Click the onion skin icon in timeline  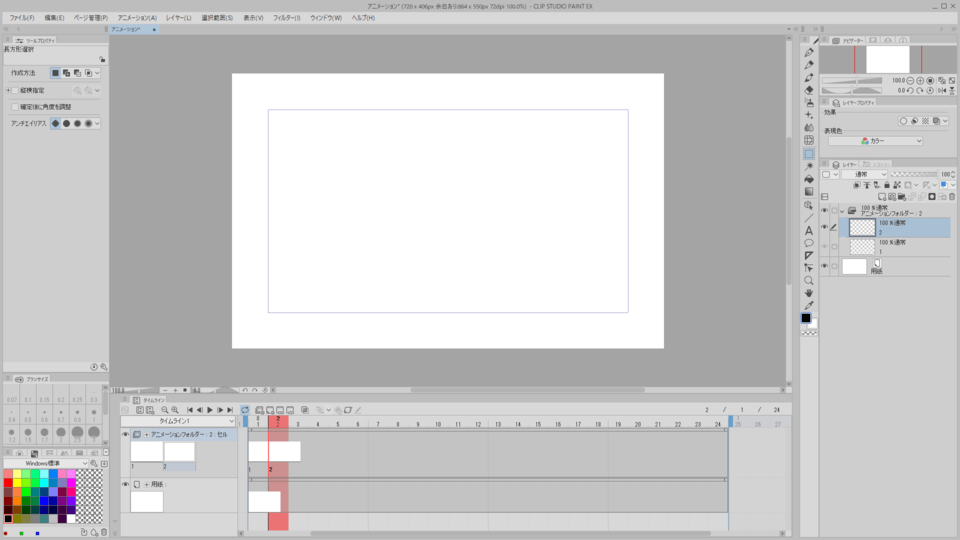pos(305,410)
